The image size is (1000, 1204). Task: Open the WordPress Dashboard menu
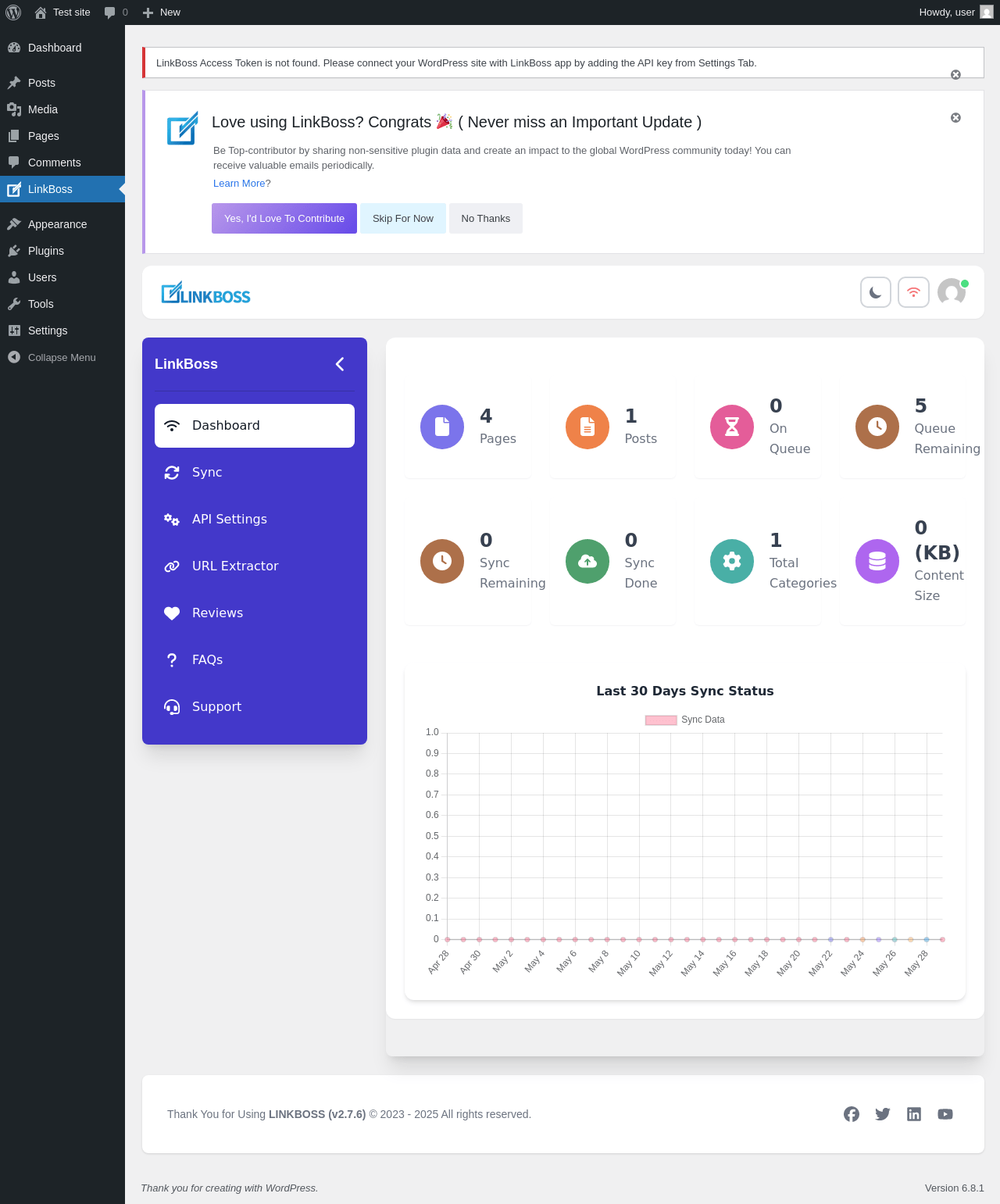click(x=62, y=48)
